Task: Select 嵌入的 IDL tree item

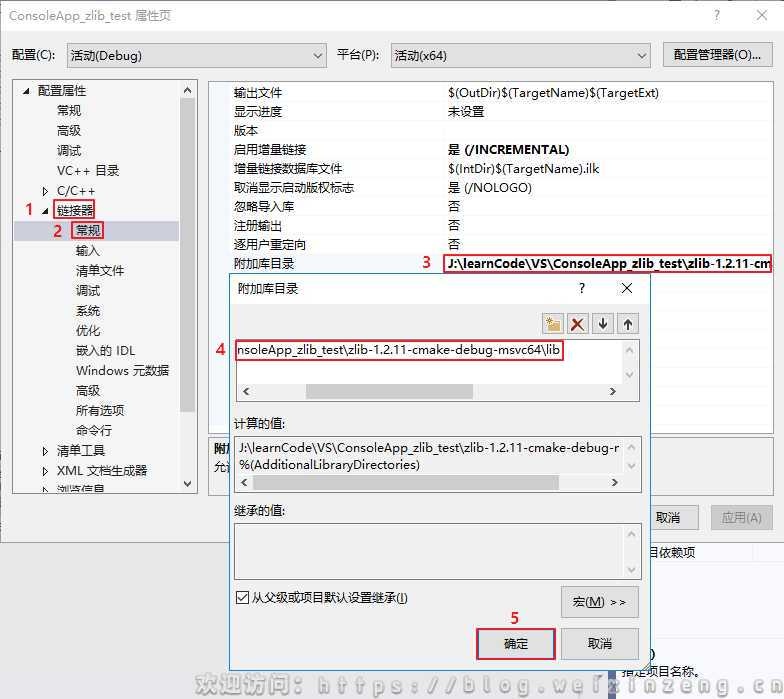Action: pos(106,350)
